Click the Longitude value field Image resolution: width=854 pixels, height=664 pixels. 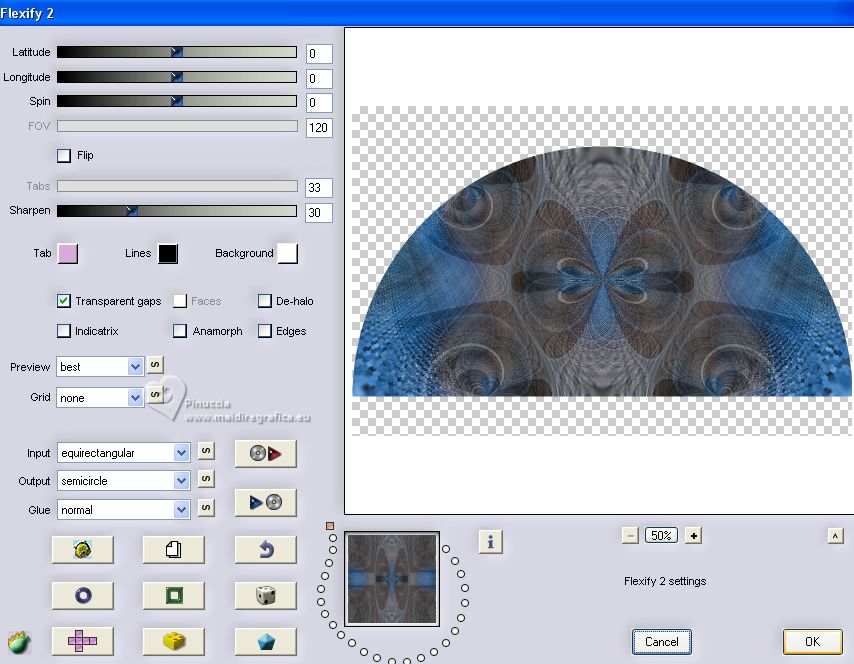pyautogui.click(x=319, y=79)
